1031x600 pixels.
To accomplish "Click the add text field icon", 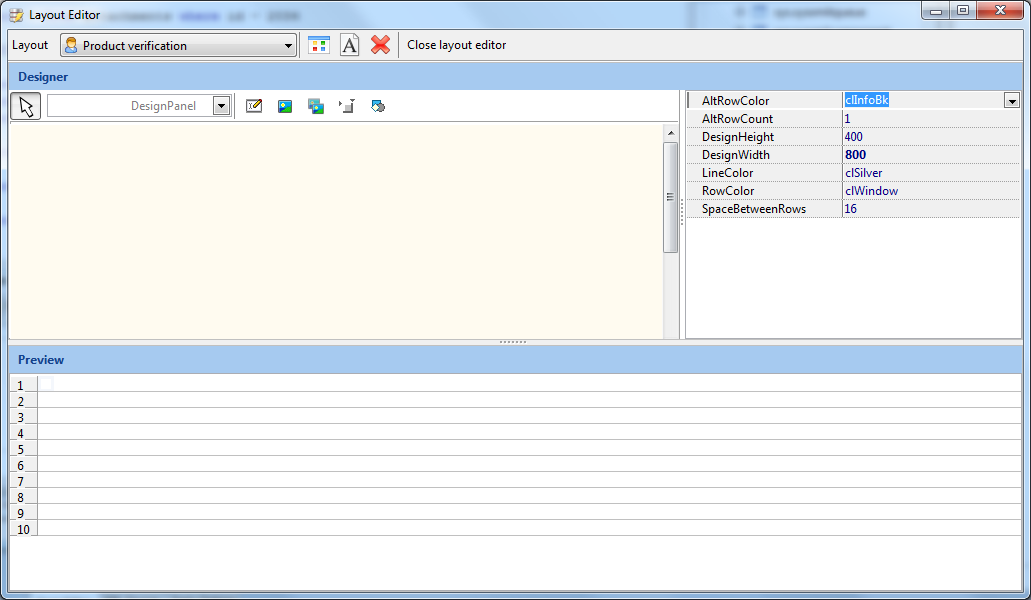I will point(254,106).
